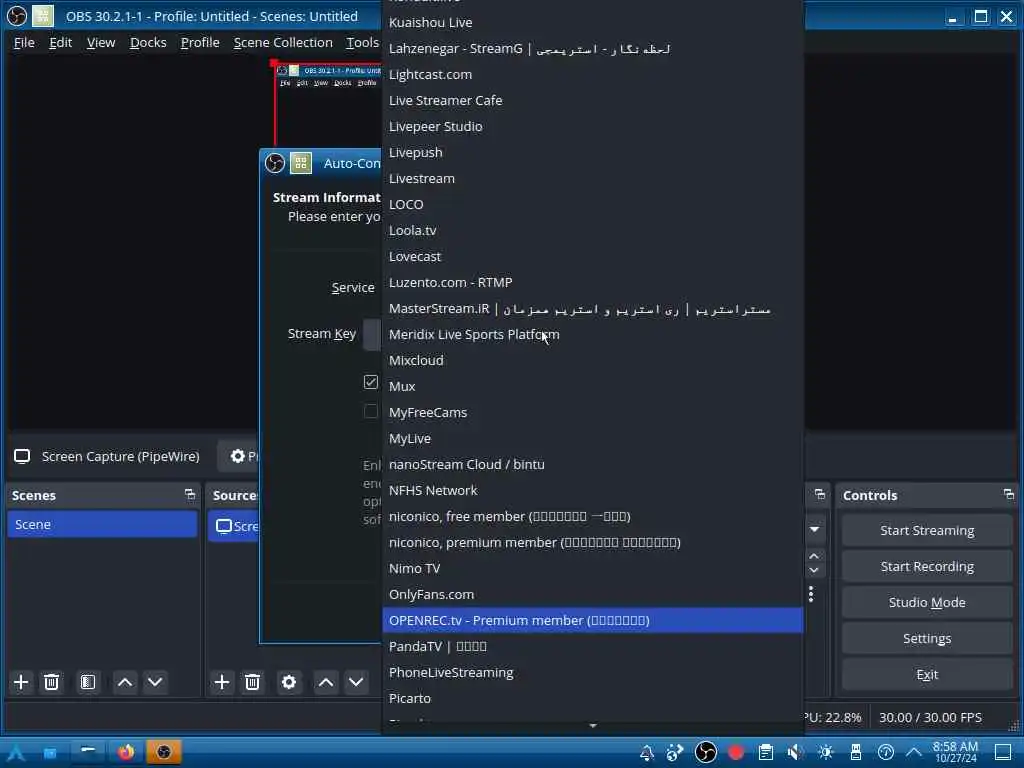
Task: Move scene down with arrow icon
Action: pyautogui.click(x=155, y=682)
